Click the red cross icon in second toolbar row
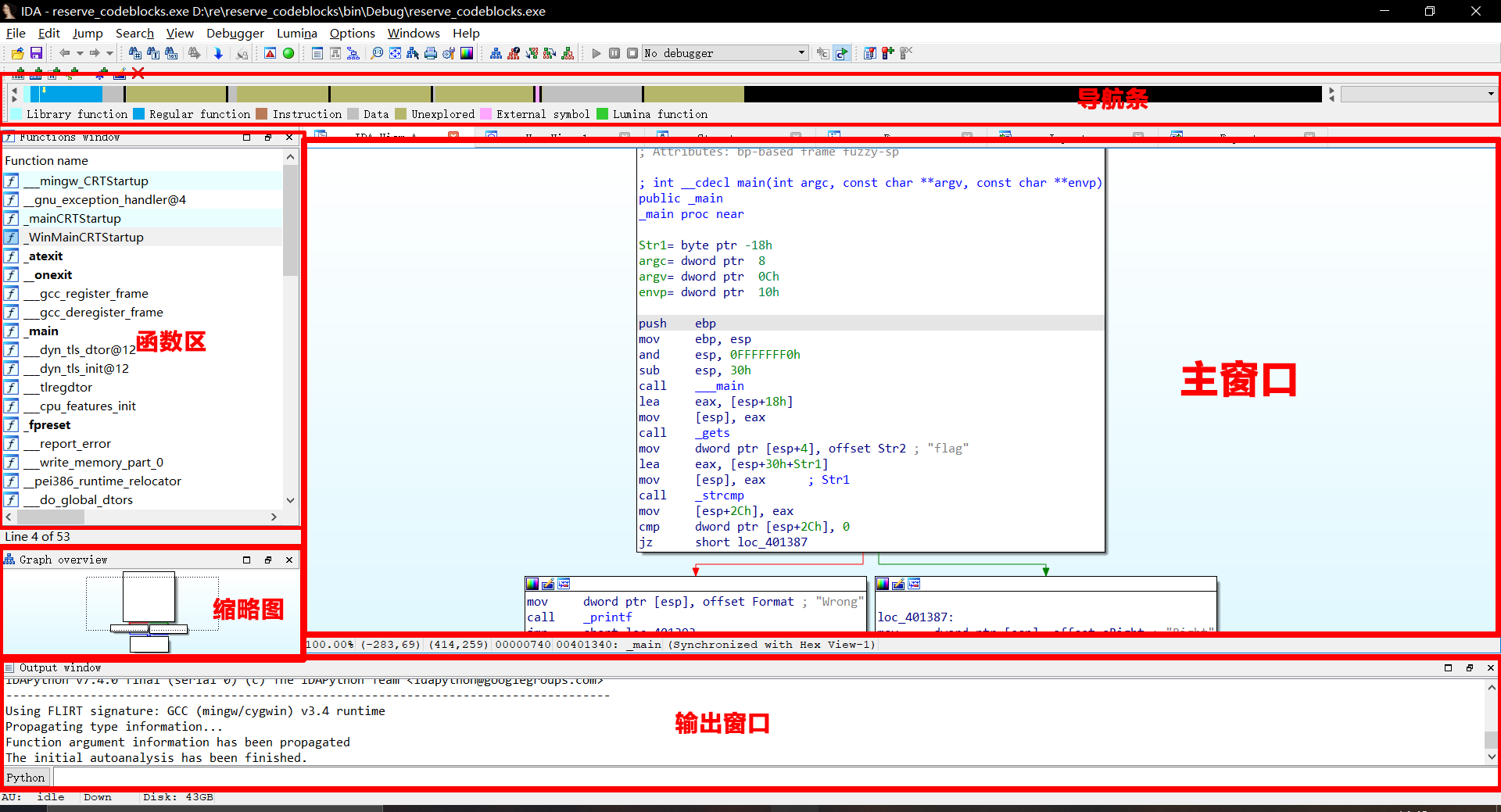Viewport: 1501px width, 812px height. click(138, 73)
